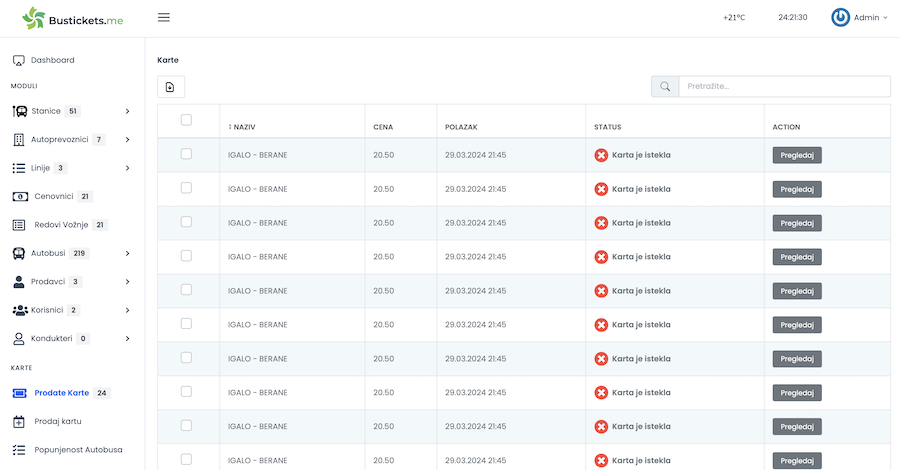Image resolution: width=900 pixels, height=470 pixels.
Task: Tick the select-all checkbox in table header
Action: (186, 120)
